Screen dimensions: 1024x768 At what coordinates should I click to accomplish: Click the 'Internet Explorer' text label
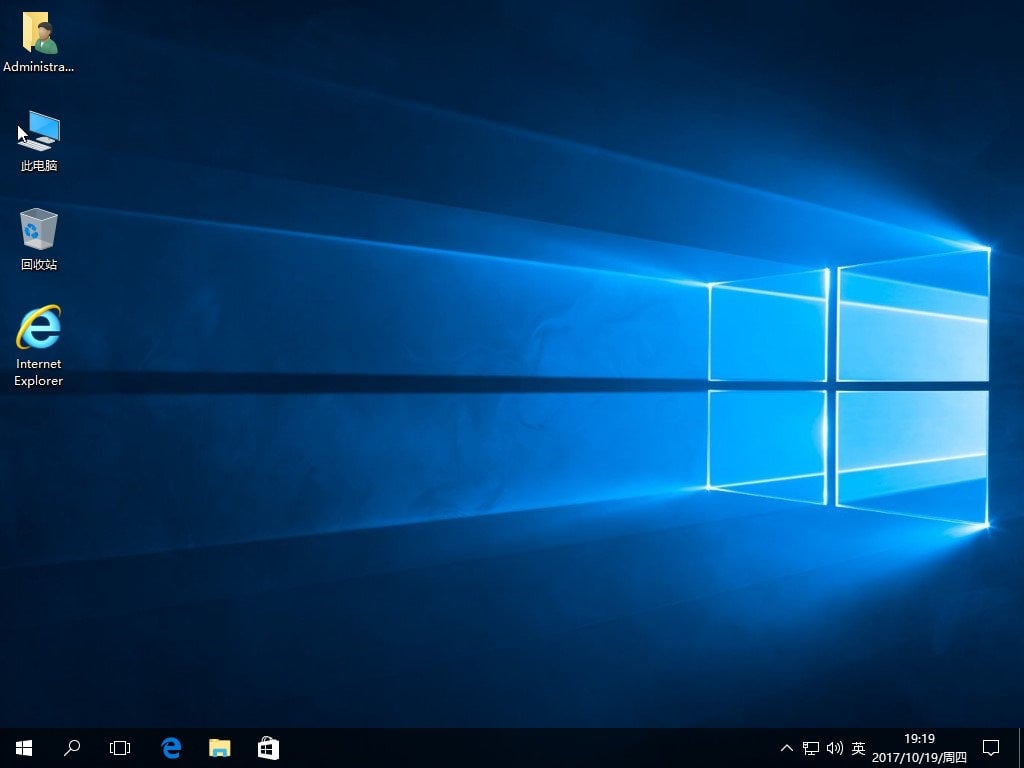[39, 372]
